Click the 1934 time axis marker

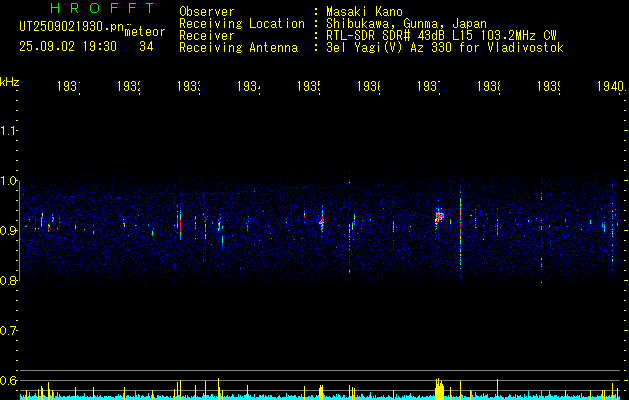tap(249, 86)
